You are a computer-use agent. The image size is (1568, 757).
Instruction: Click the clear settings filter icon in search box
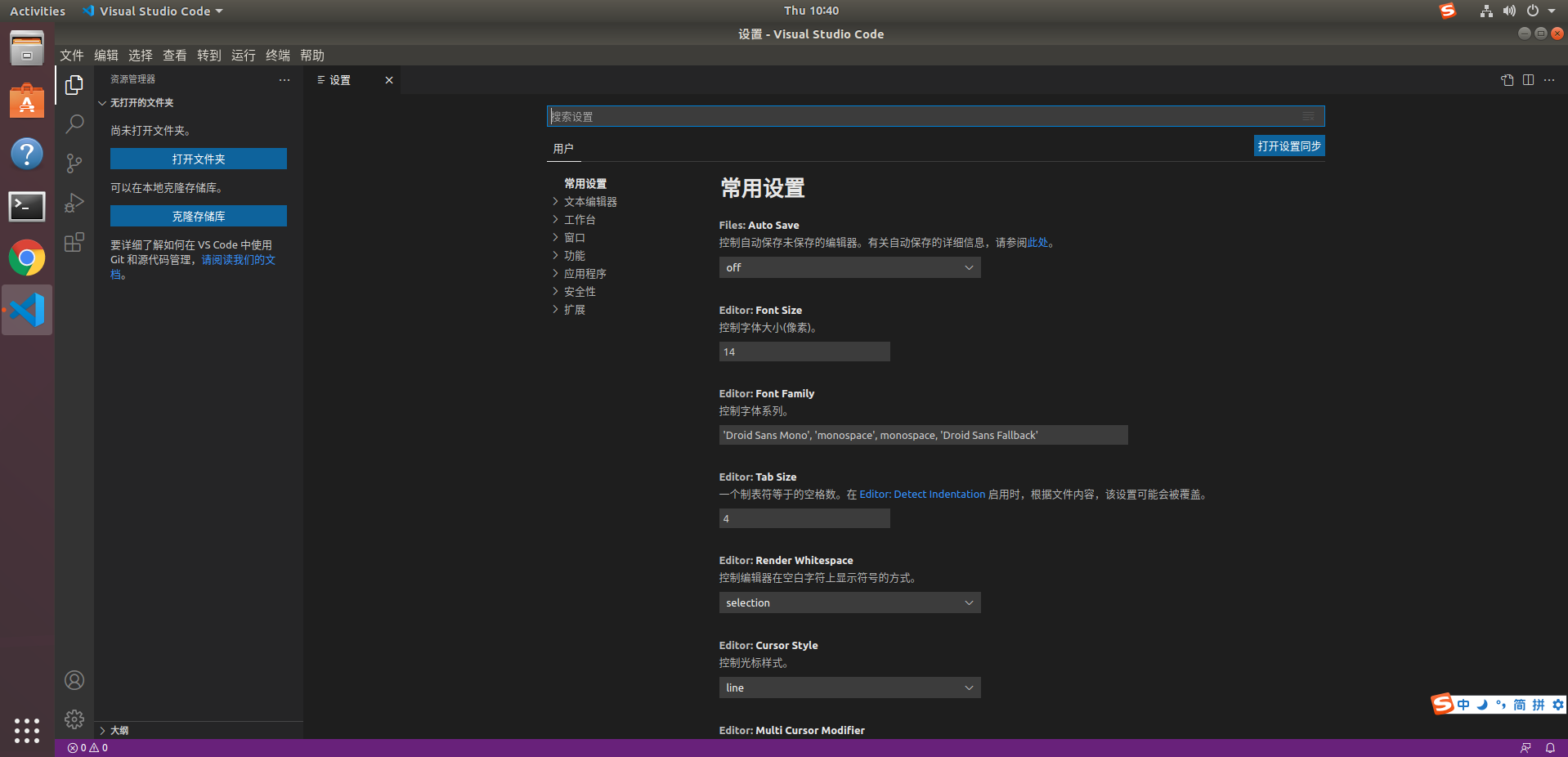click(x=1309, y=116)
